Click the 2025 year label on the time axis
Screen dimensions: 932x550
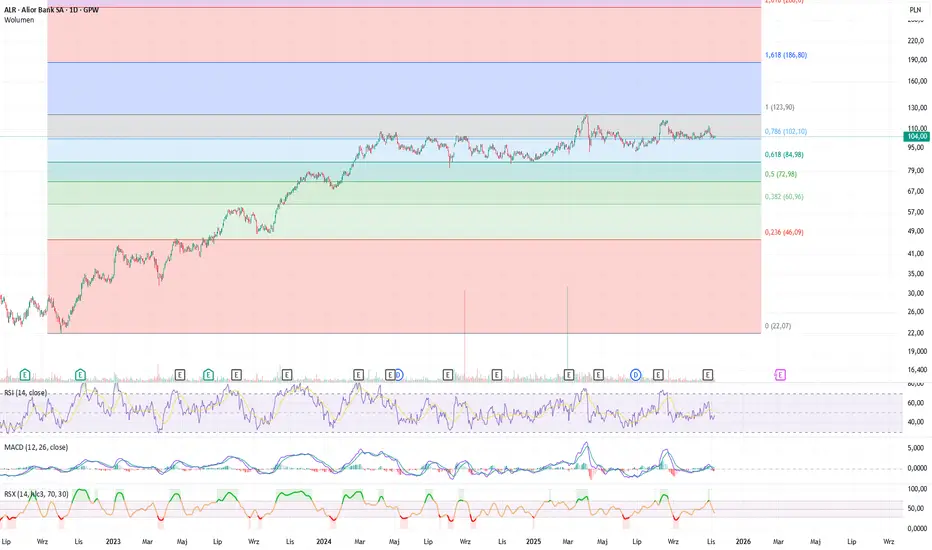pyautogui.click(x=534, y=542)
